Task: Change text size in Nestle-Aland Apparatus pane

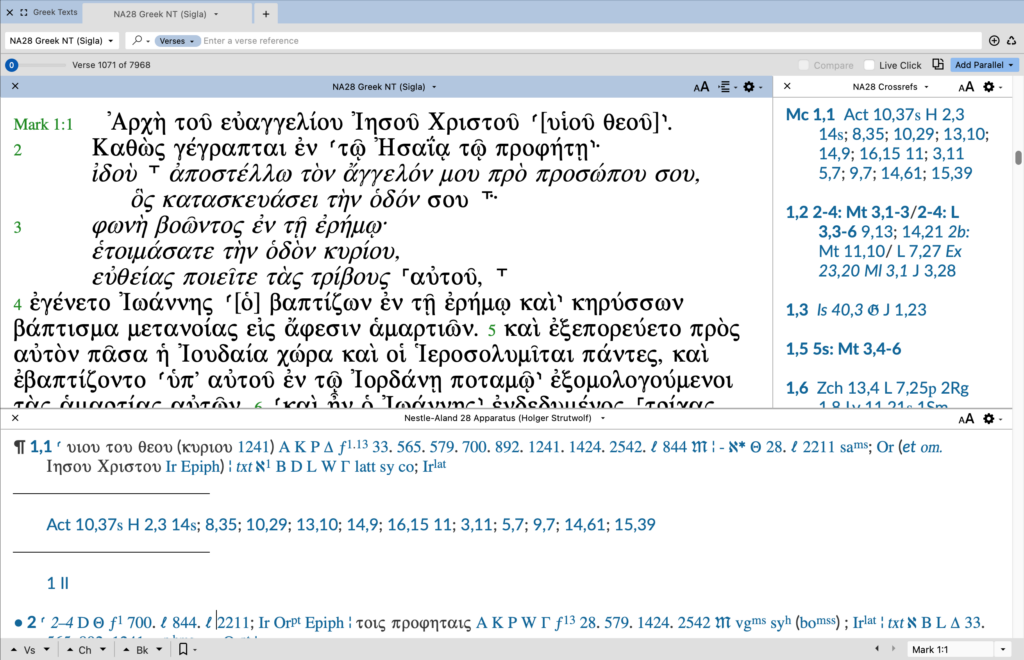Action: click(x=966, y=418)
